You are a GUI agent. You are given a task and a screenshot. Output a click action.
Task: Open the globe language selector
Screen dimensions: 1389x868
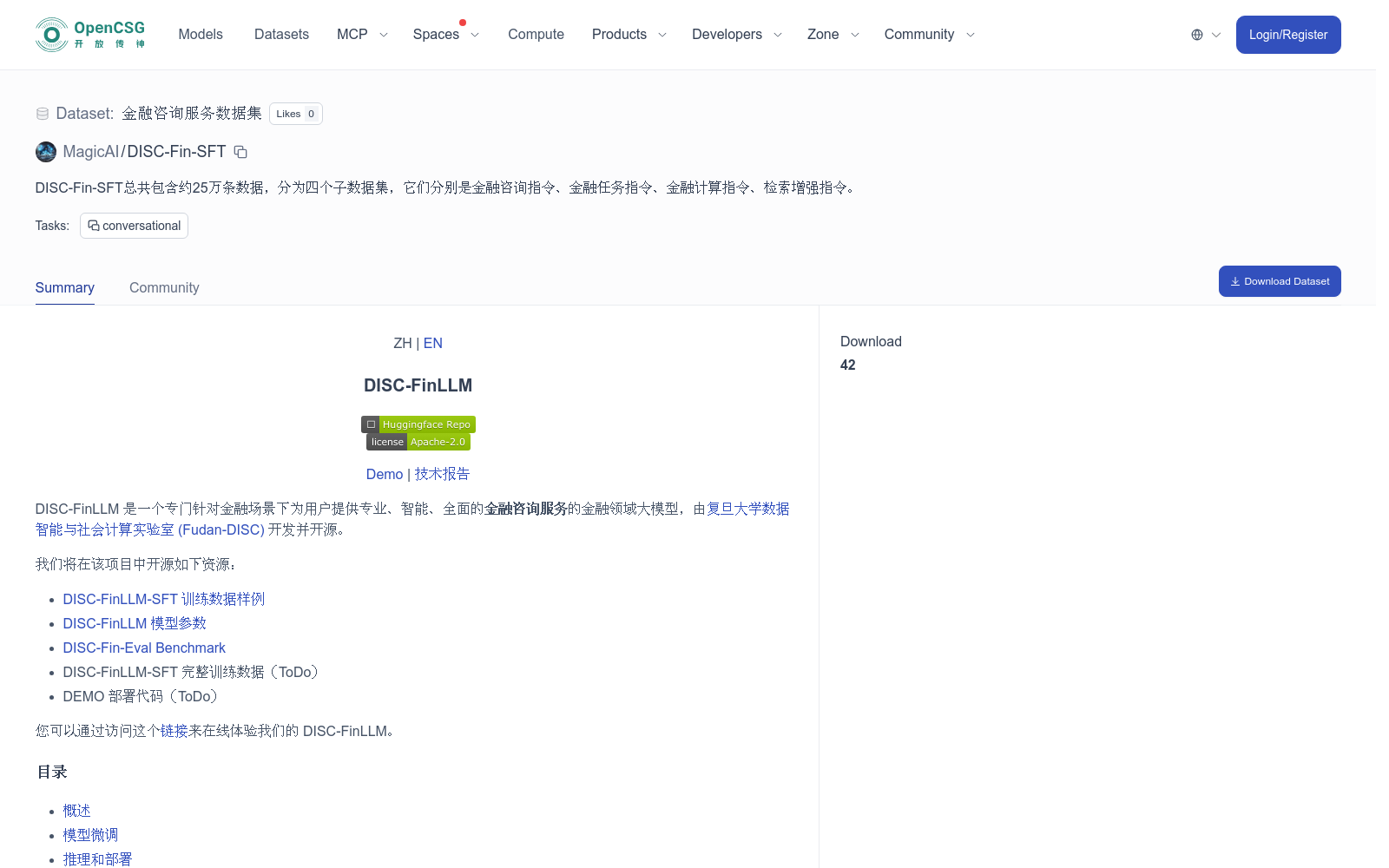click(x=1199, y=35)
